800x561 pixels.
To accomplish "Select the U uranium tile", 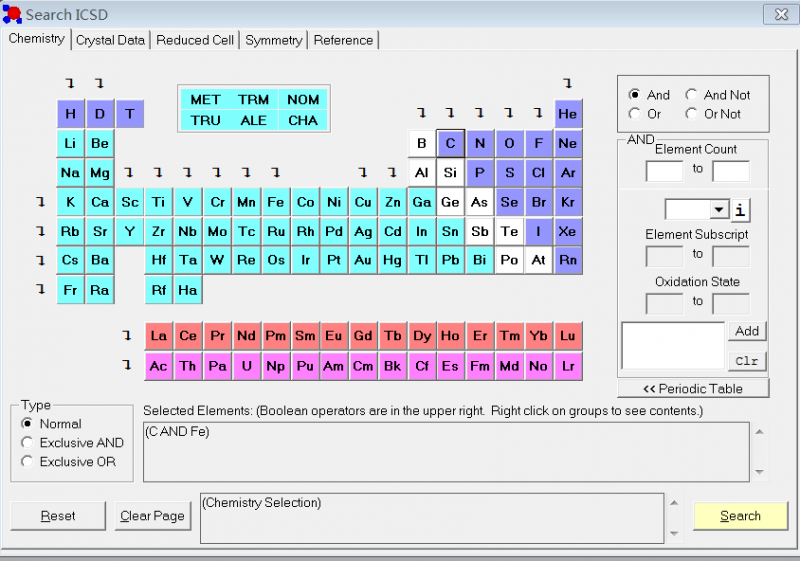I will (x=246, y=366).
